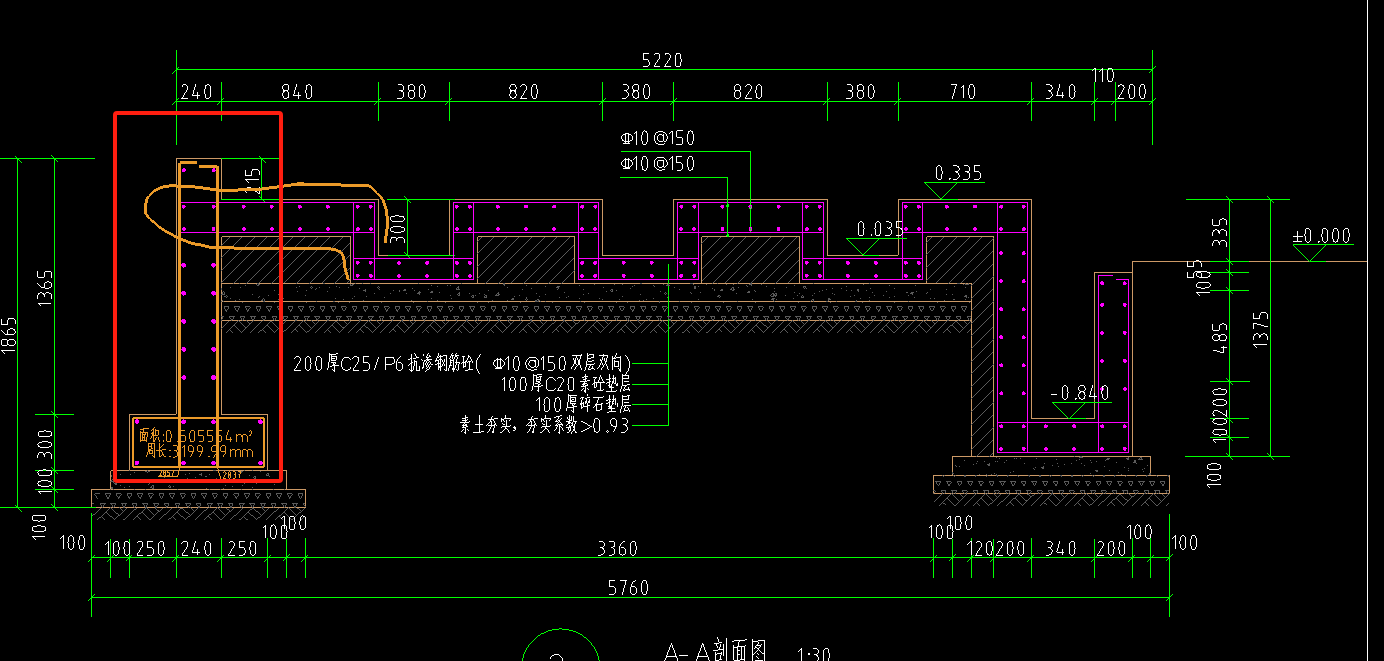
Task: Click the 380 dimension between 820 and 710
Action: [860, 92]
